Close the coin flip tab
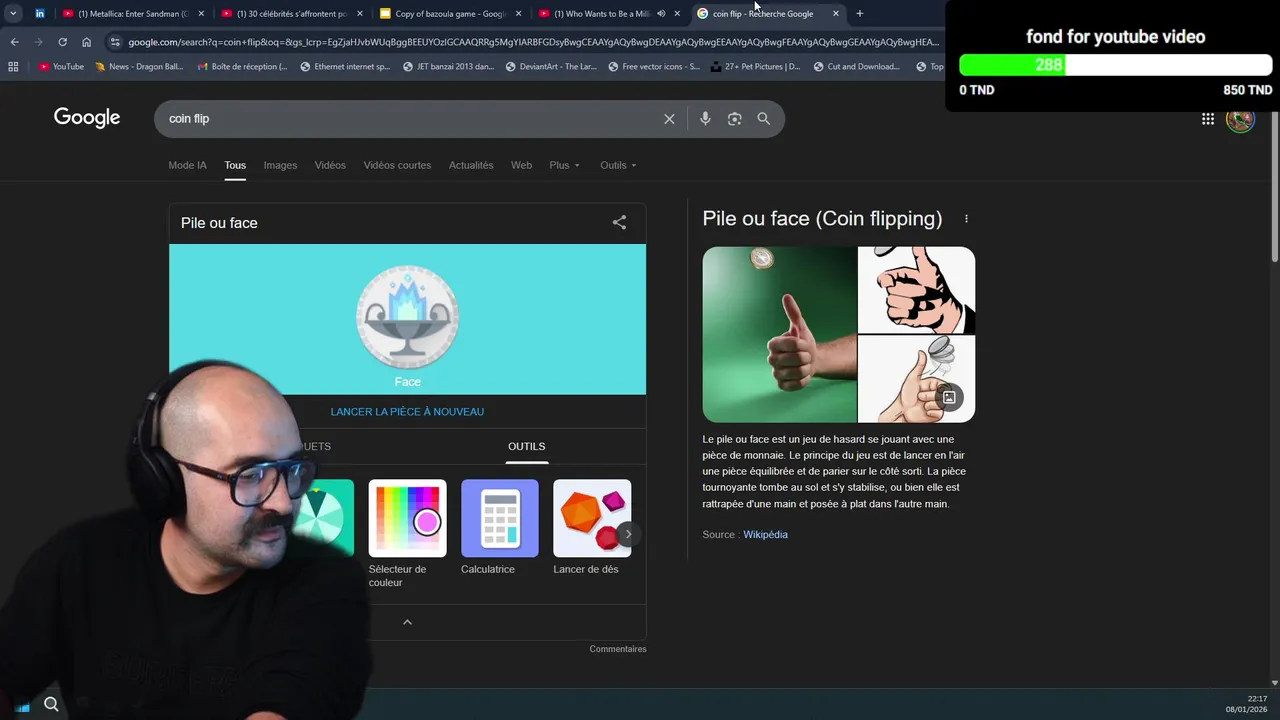Viewport: 1280px width, 720px height. click(836, 14)
